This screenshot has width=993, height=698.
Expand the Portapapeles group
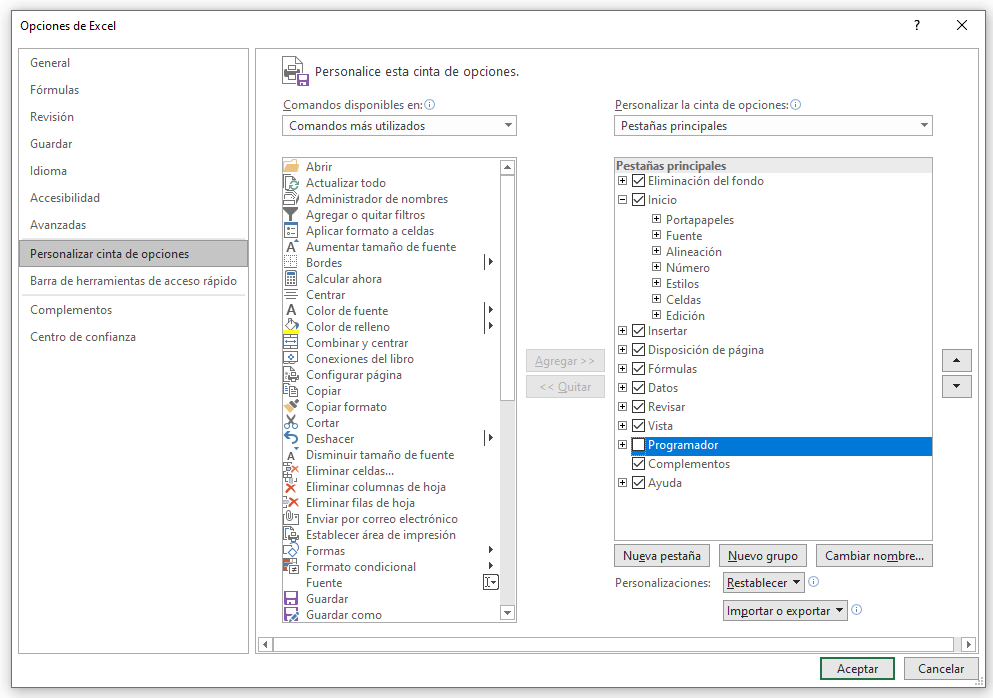click(657, 219)
